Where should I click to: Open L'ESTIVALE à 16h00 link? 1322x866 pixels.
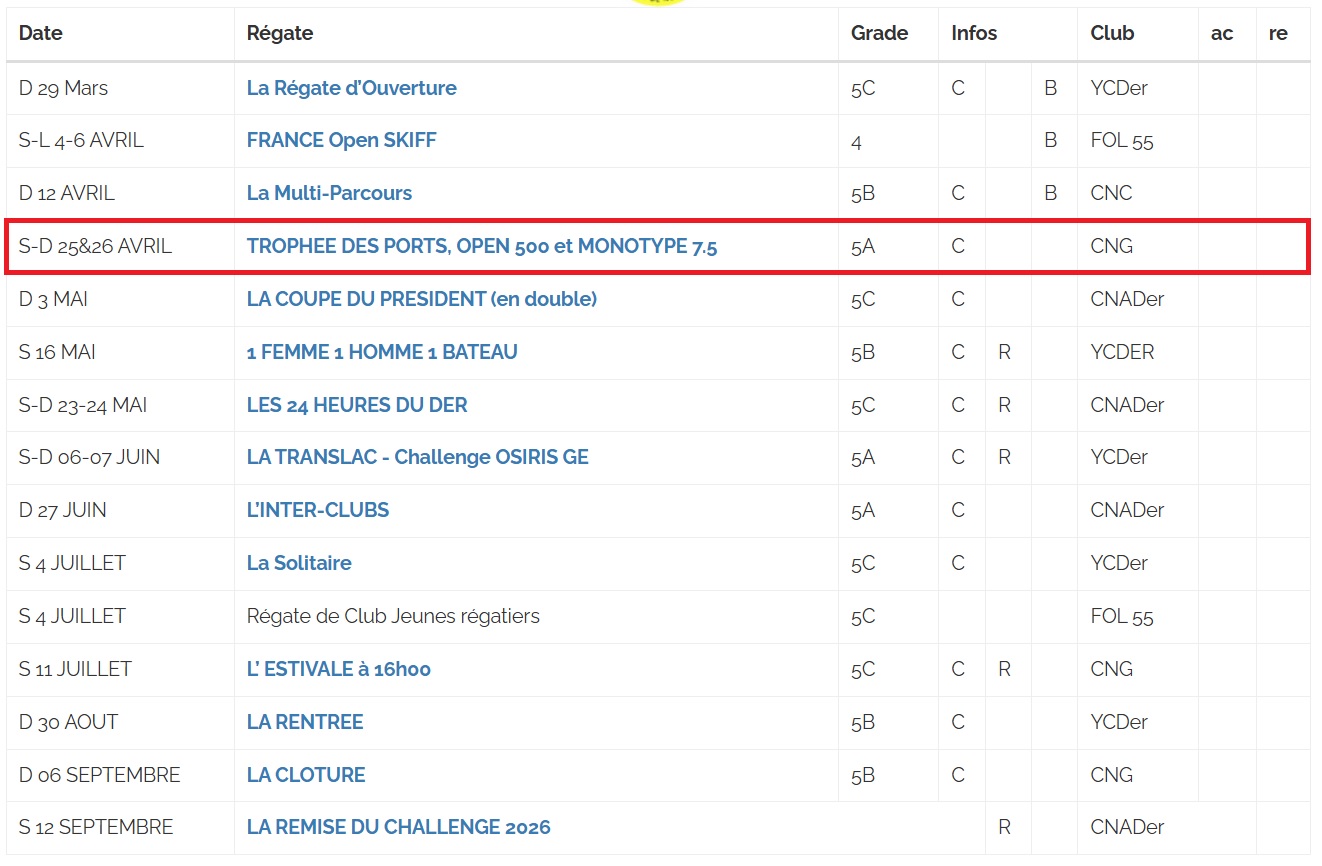click(338, 669)
